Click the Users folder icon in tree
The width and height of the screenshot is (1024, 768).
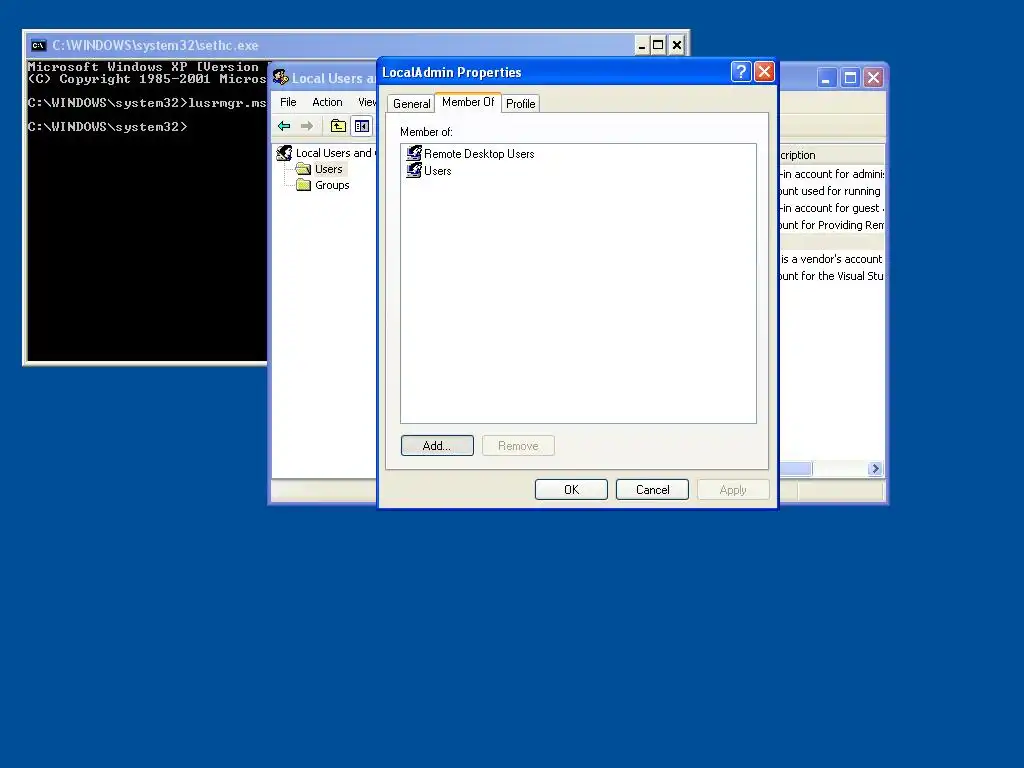303,169
